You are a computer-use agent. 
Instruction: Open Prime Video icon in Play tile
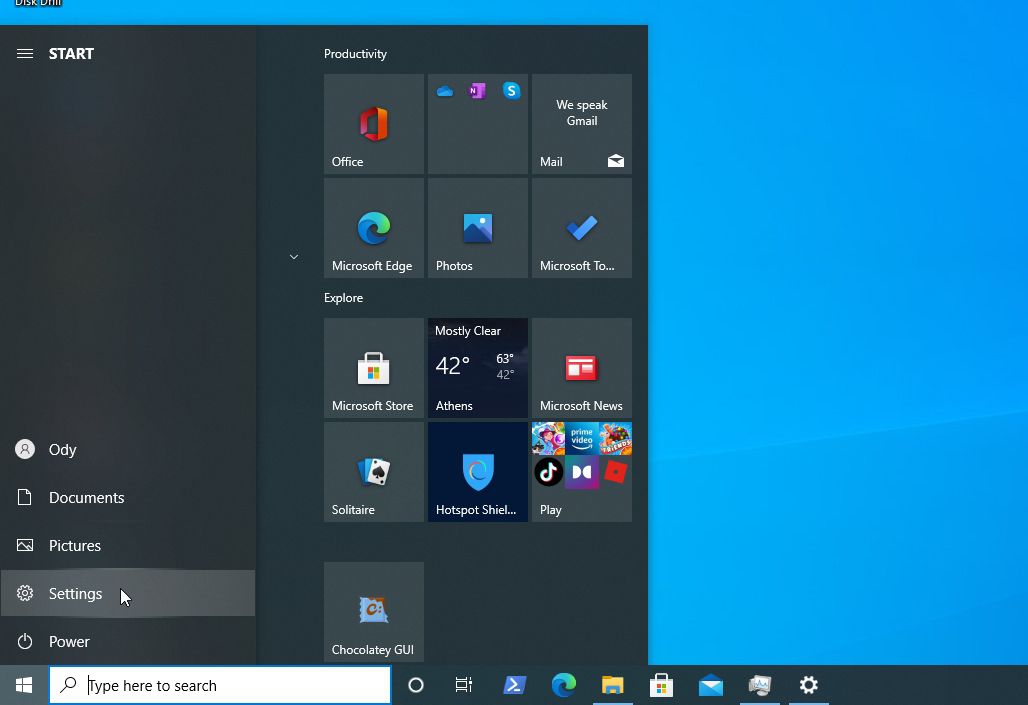582,439
